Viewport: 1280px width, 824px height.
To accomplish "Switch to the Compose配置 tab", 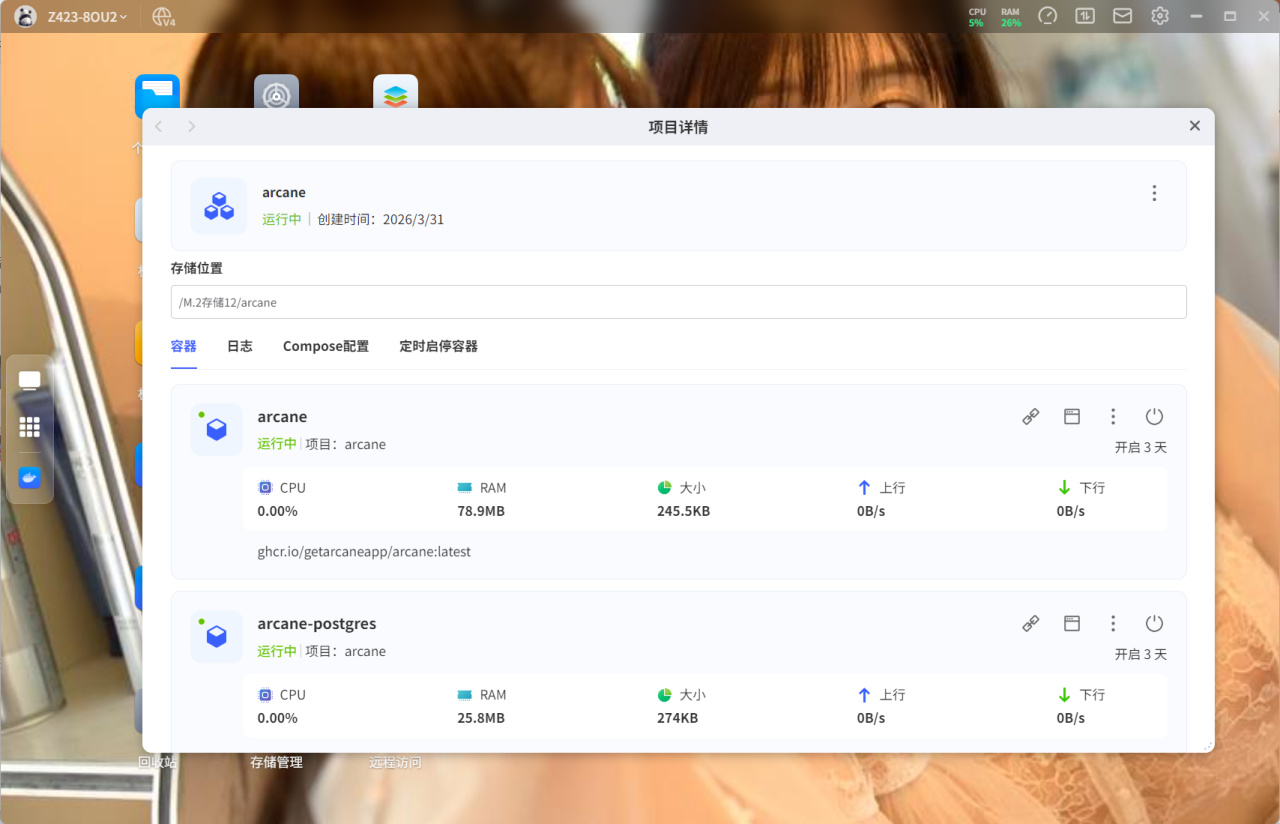I will pos(326,346).
